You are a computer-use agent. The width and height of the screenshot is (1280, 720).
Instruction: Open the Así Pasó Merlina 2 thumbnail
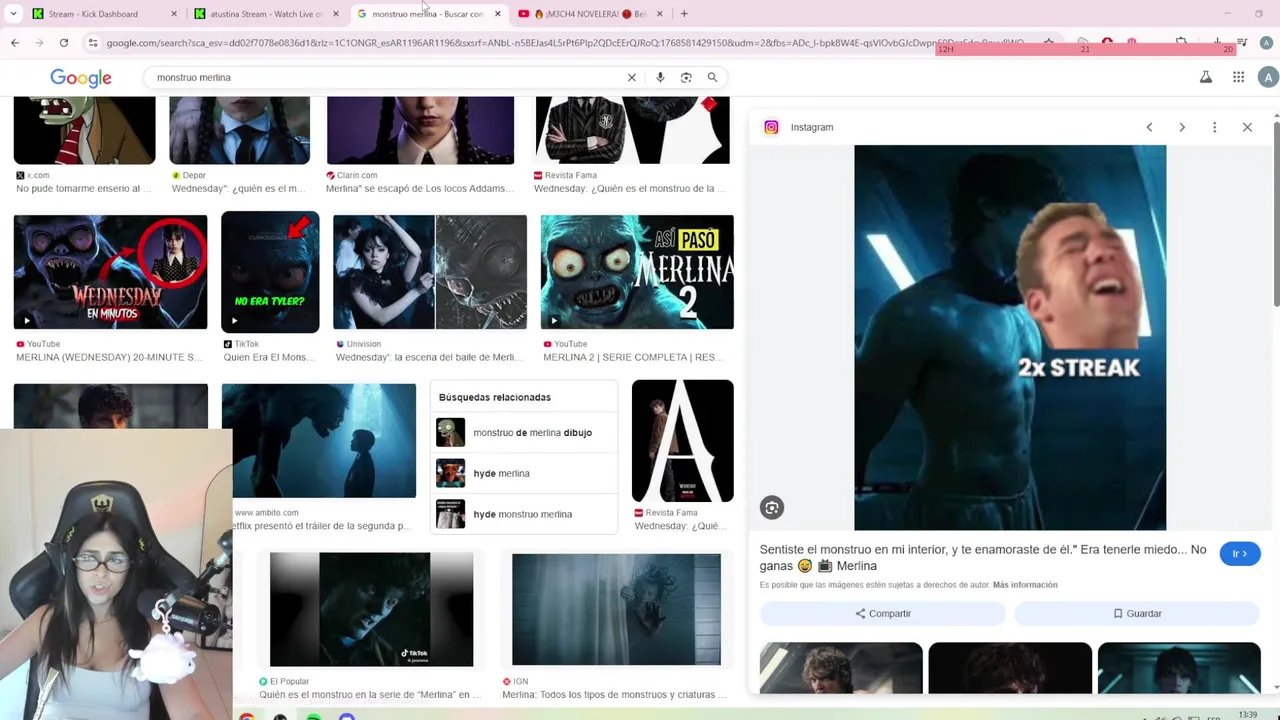point(637,272)
